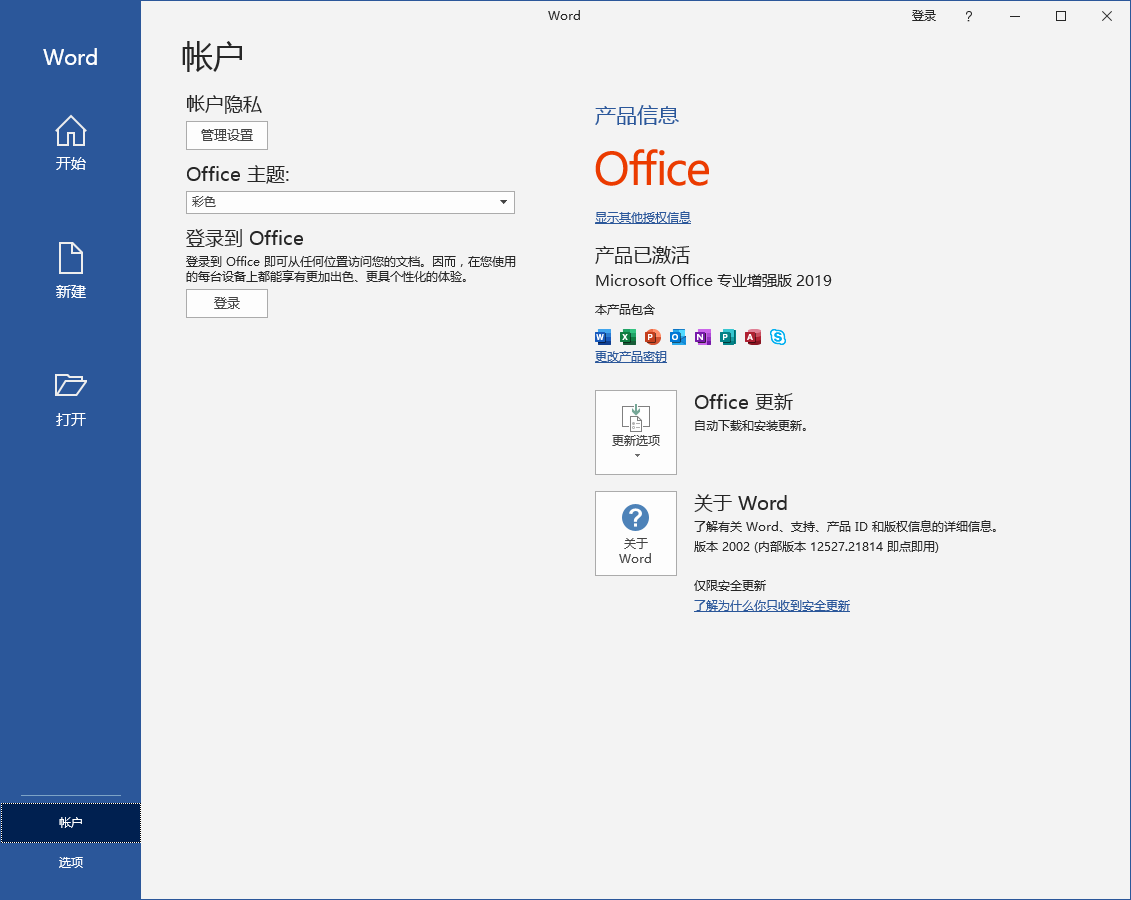Click the Sign in (登录) button under 登录到 Office
The image size is (1131, 900).
226,303
